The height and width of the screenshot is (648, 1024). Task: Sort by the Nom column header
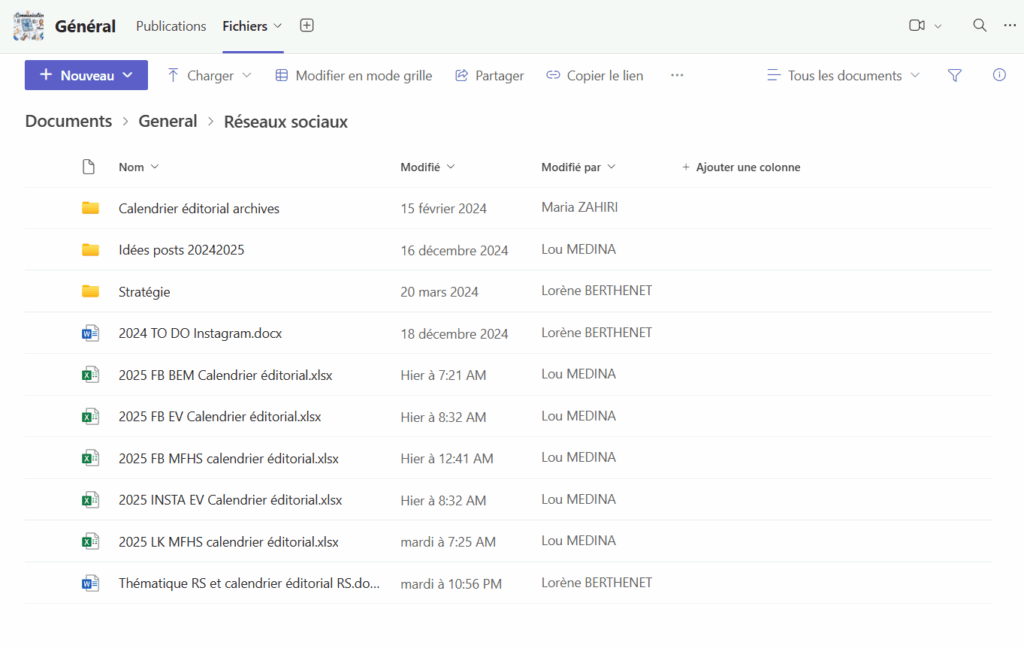[138, 167]
